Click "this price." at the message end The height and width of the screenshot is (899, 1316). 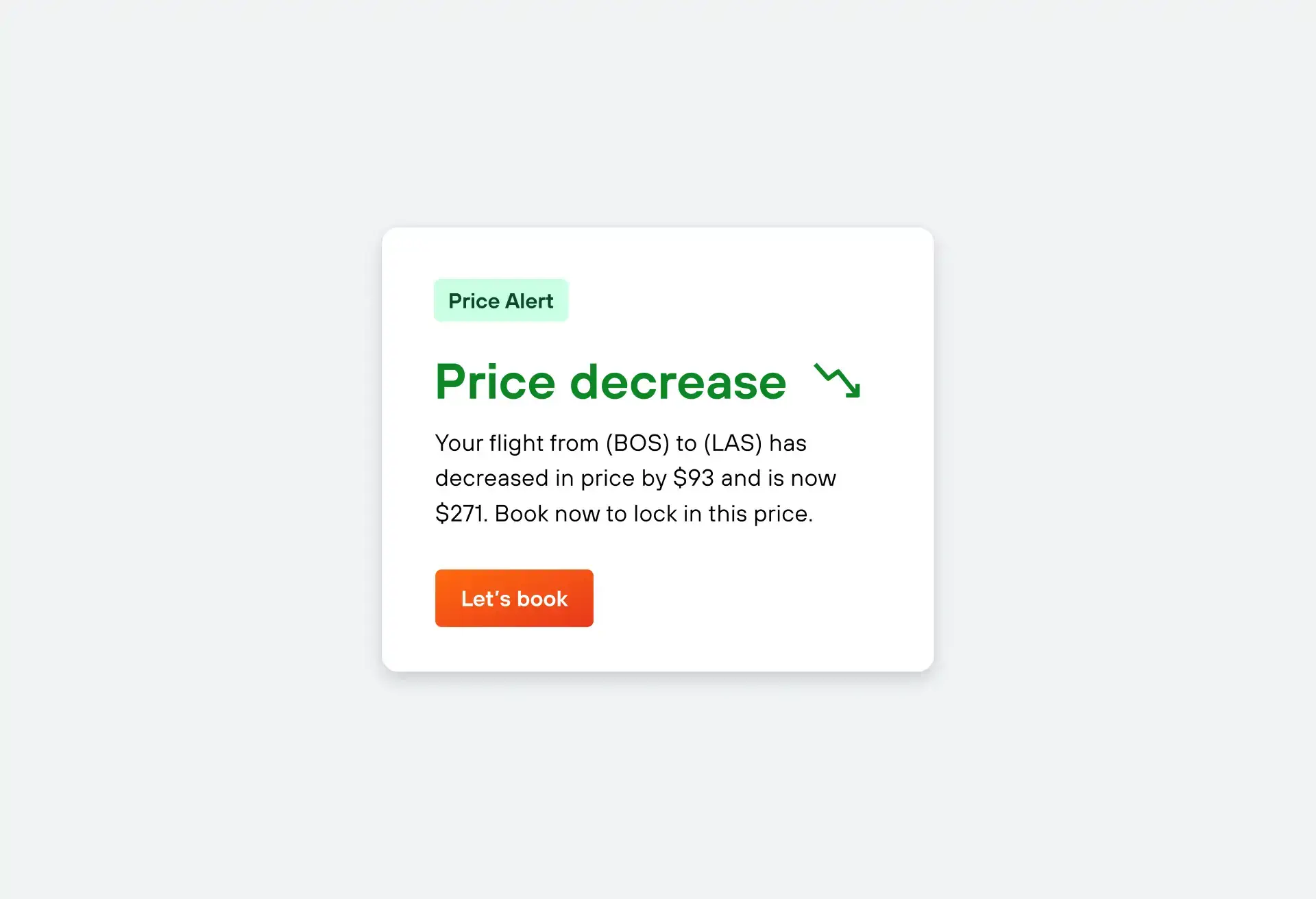point(761,514)
